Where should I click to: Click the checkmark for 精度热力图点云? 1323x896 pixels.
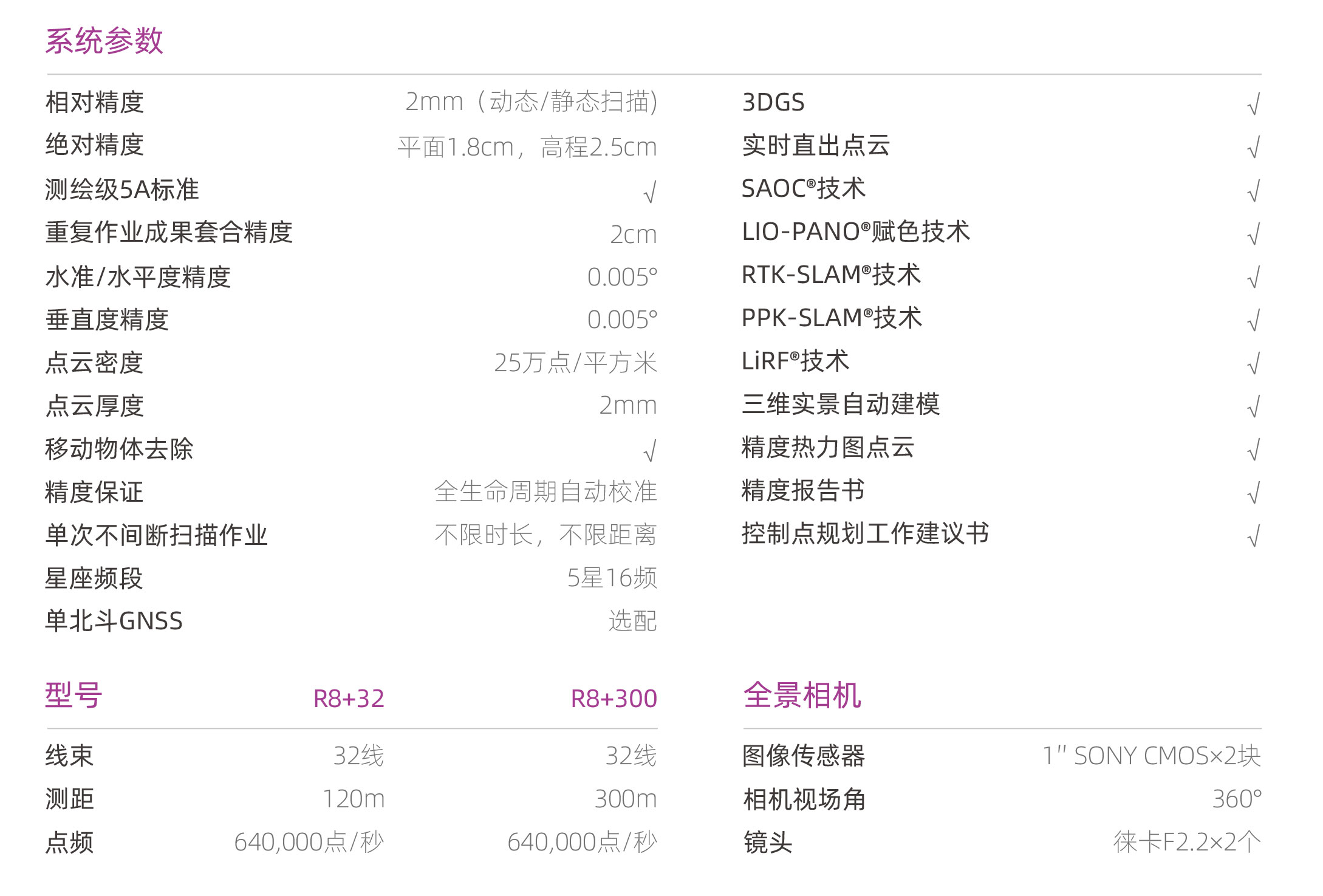click(x=1254, y=450)
